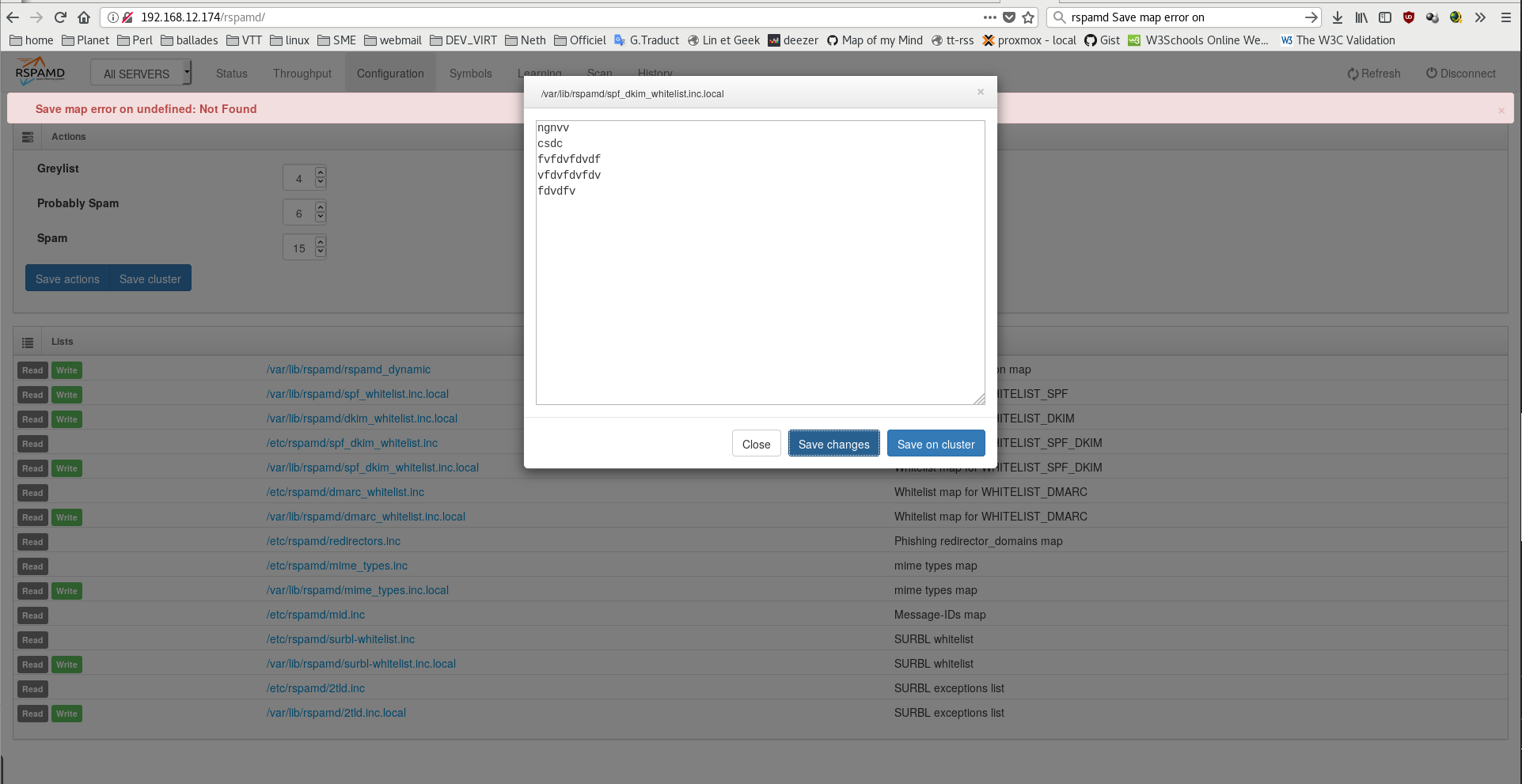Open the All SERVERS dropdown
1522x784 pixels.
pyautogui.click(x=141, y=74)
